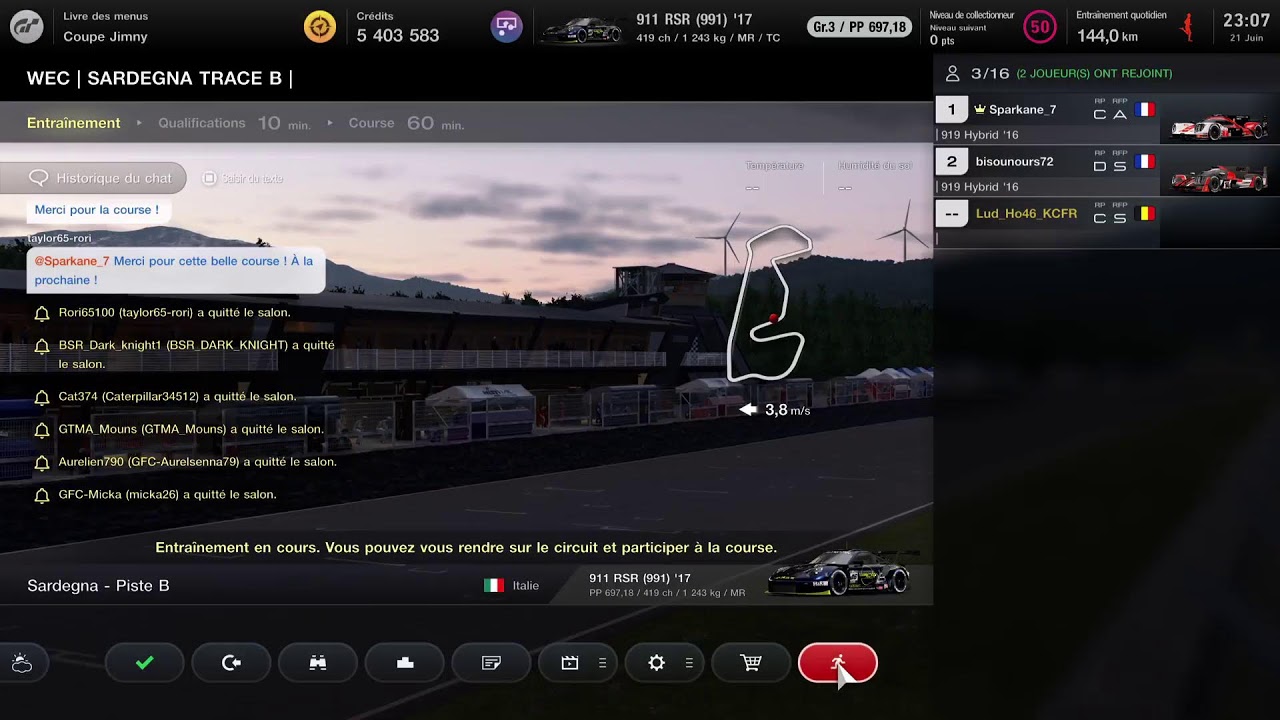Click the 144,0 km daily distance value
This screenshot has width=1280, height=720.
click(1107, 36)
